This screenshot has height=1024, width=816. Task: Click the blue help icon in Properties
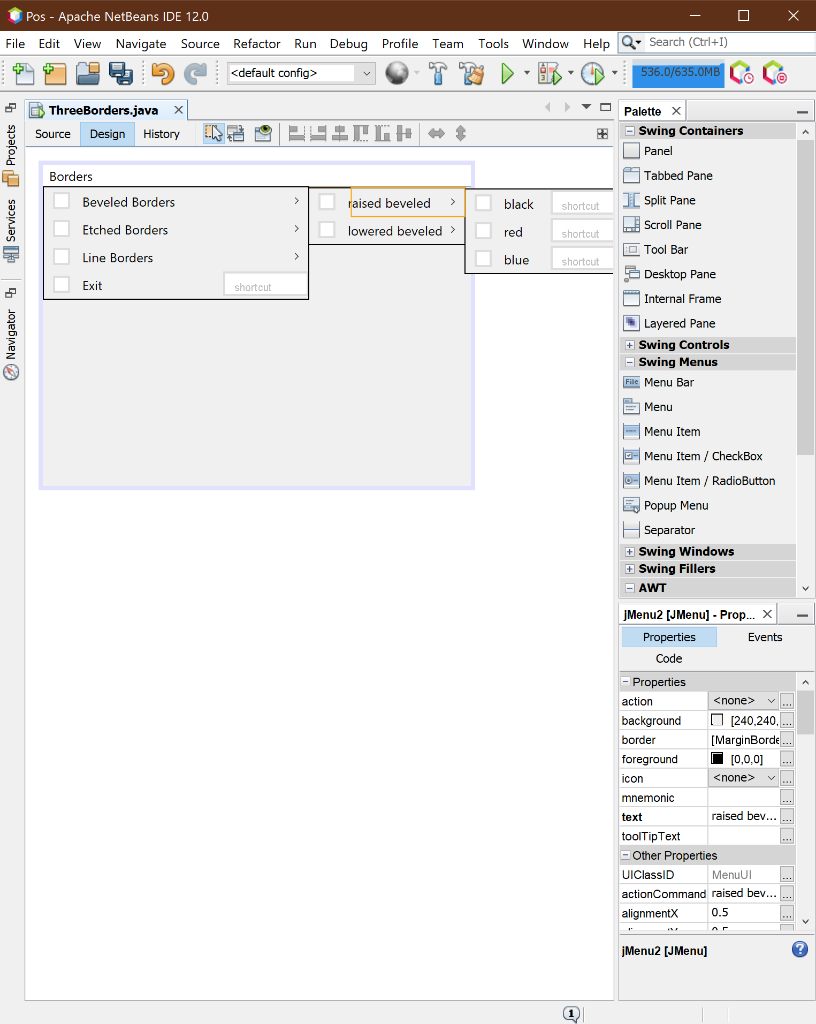[x=800, y=949]
